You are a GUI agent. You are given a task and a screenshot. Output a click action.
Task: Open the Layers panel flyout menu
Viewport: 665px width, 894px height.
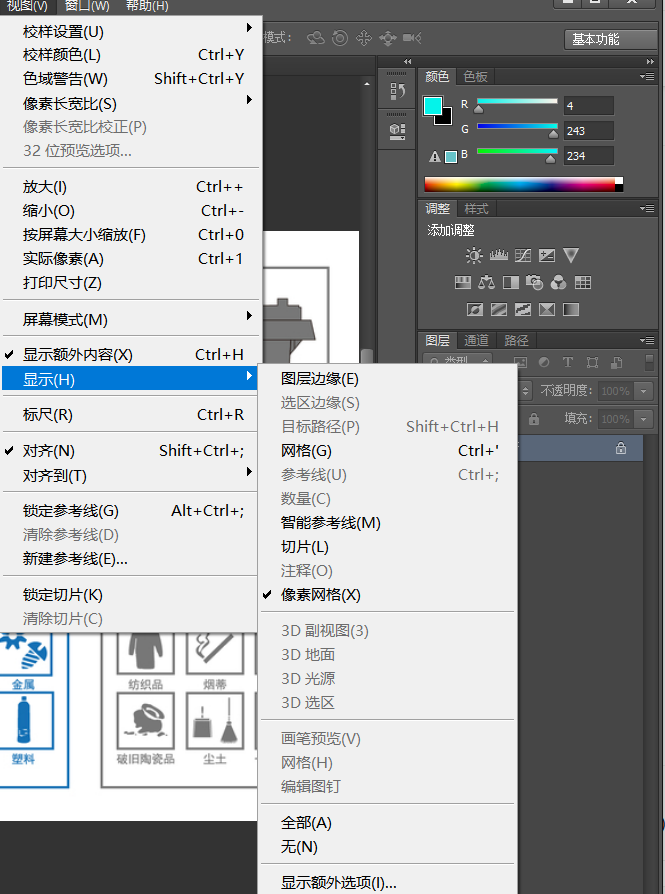pyautogui.click(x=647, y=340)
